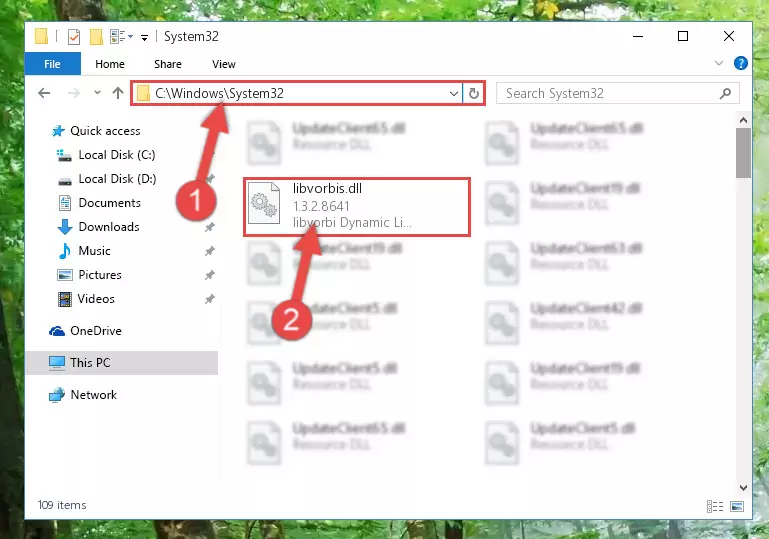Open the File ribbon tab
769x539 pixels.
(52, 64)
